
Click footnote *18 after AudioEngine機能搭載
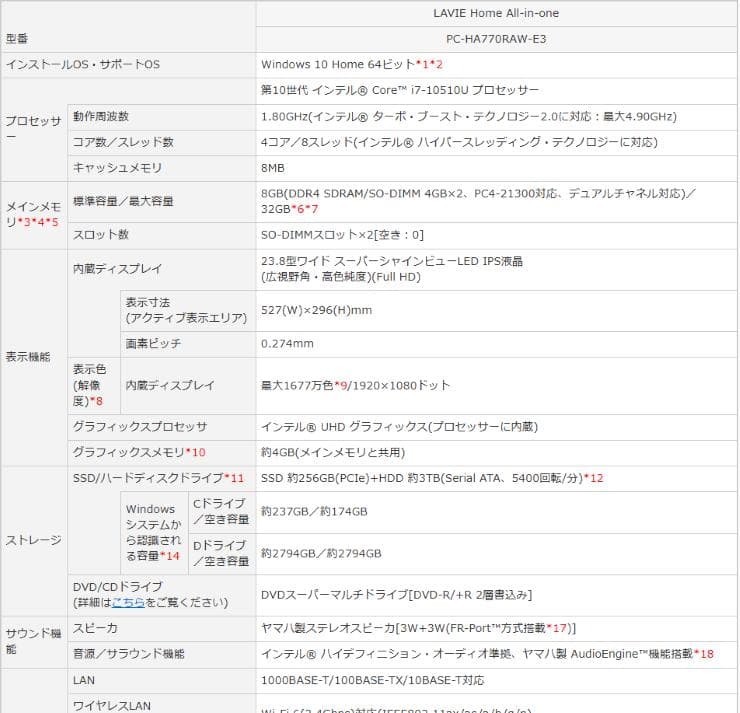coord(704,654)
